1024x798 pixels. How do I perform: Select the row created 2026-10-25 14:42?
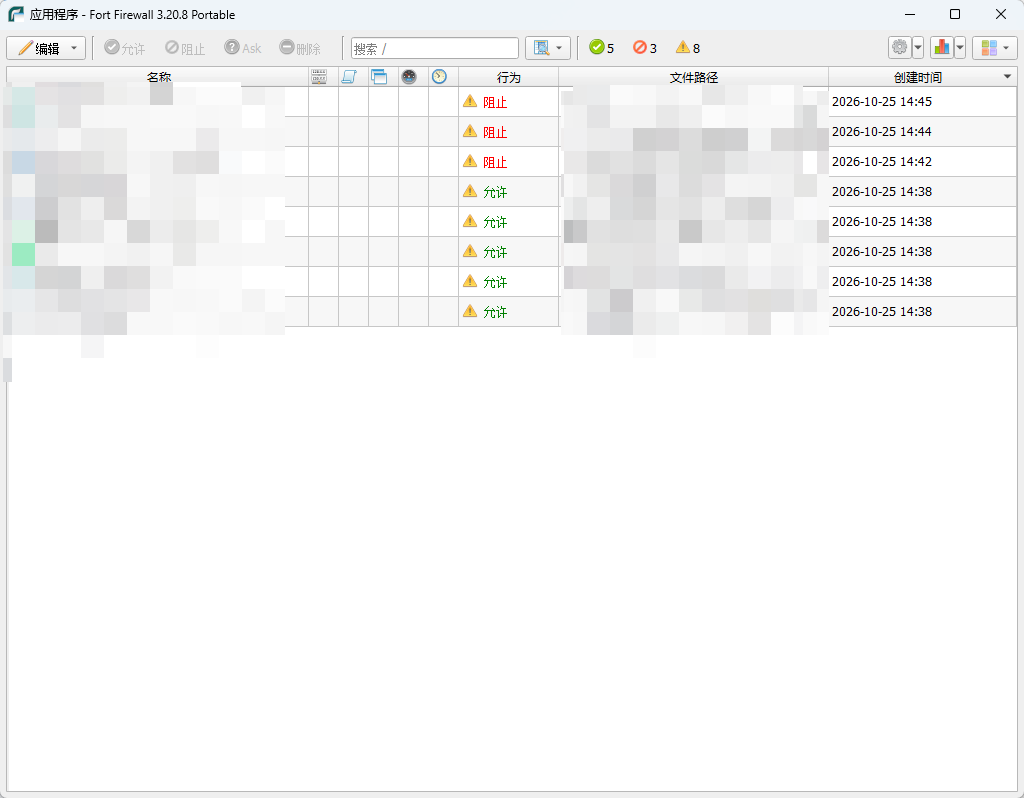(511, 162)
